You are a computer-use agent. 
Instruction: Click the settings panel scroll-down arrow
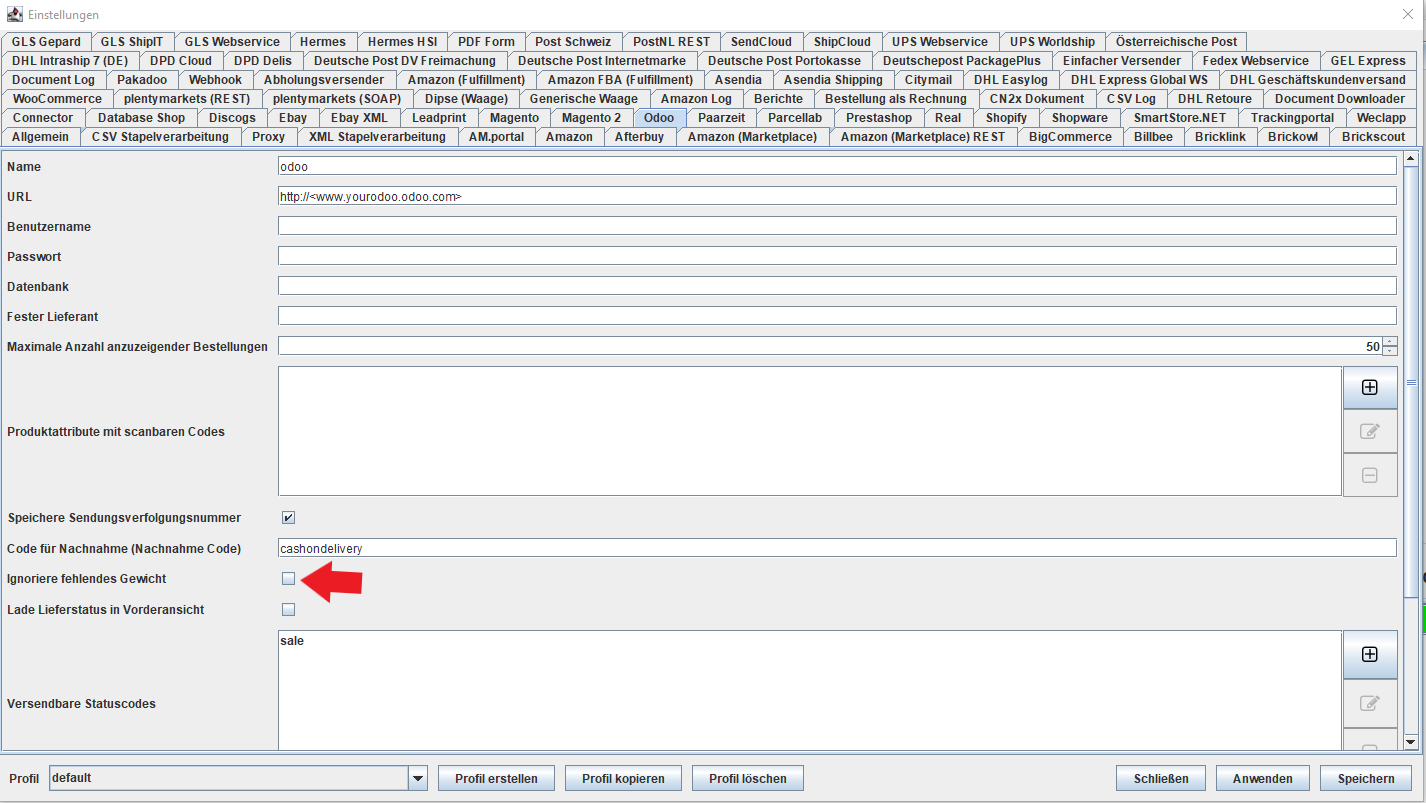(x=1411, y=742)
